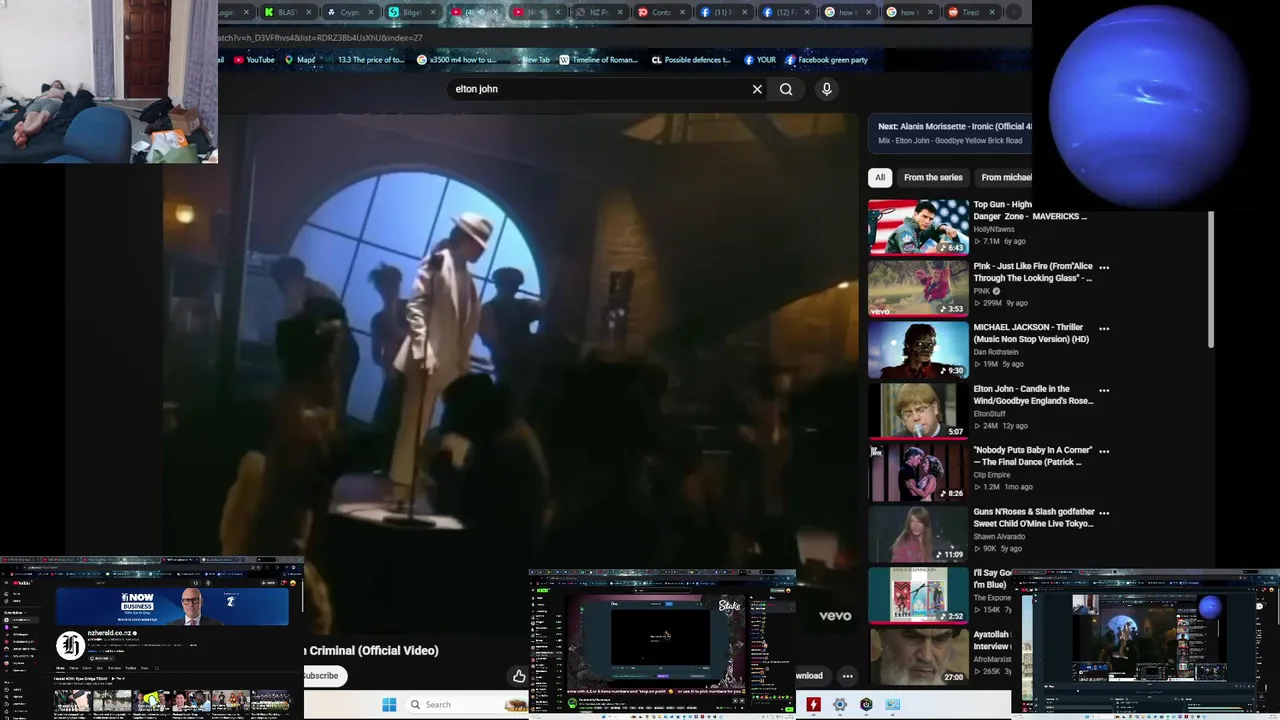Open the 2:52 'I'll Say Go' video thumbnail
This screenshot has height=720, width=1280.
click(918, 596)
